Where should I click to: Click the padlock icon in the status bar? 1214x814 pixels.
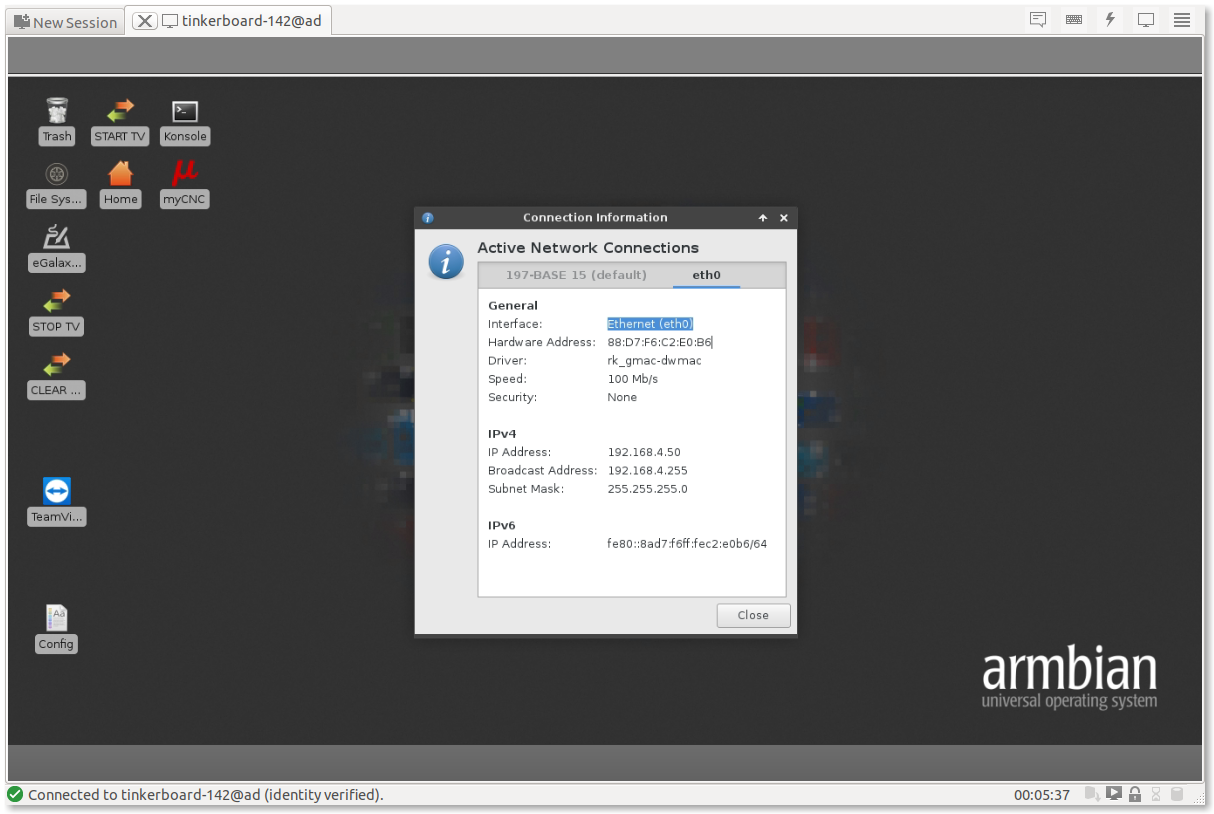point(1135,795)
